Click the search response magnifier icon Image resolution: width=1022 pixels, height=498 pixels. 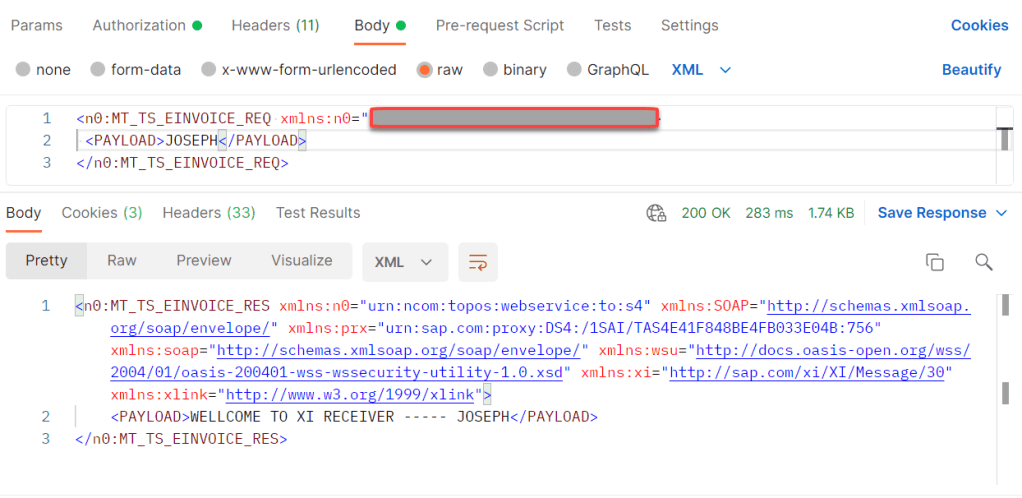983,262
